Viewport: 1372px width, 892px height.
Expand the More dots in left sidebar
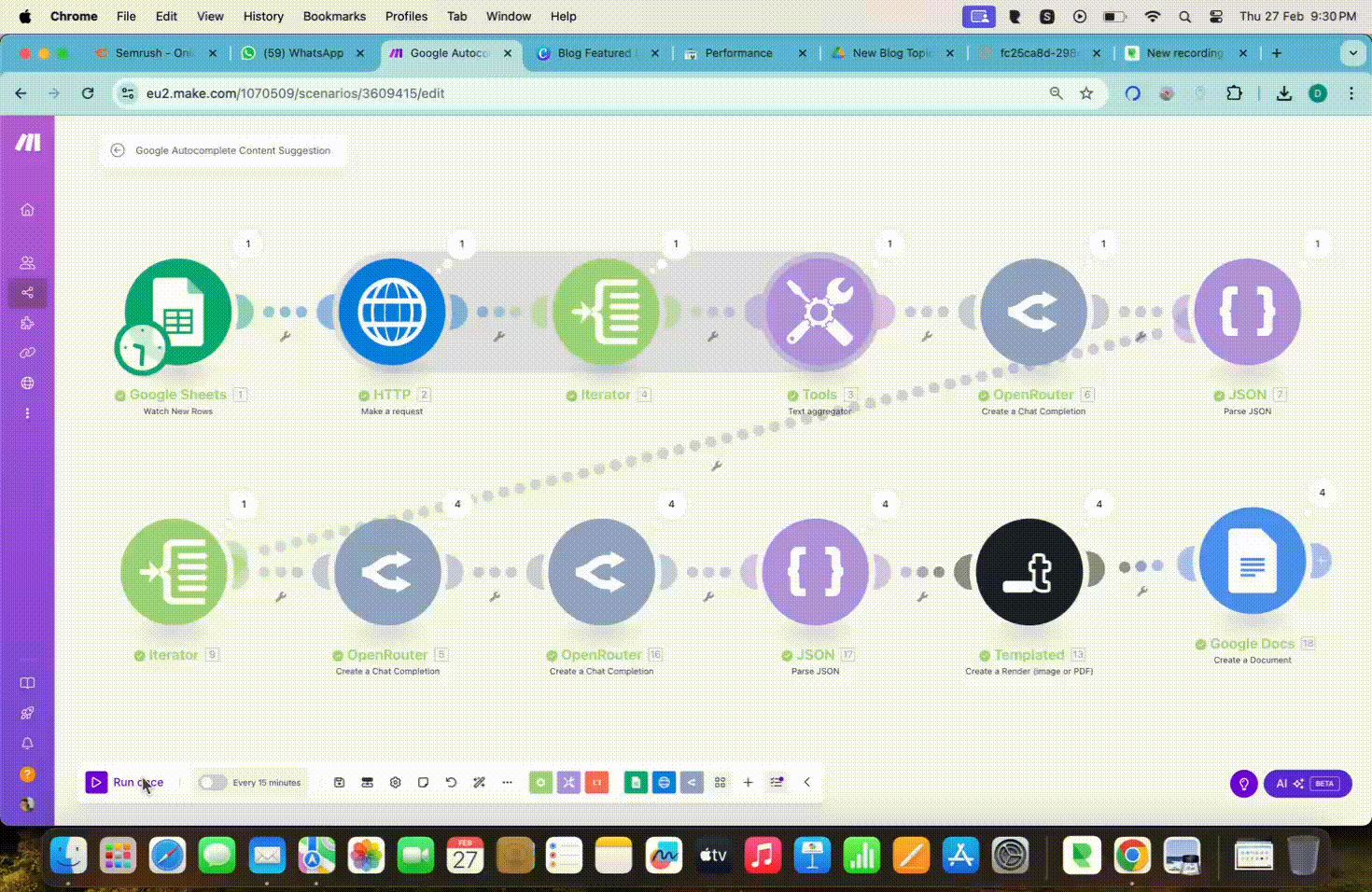27,413
